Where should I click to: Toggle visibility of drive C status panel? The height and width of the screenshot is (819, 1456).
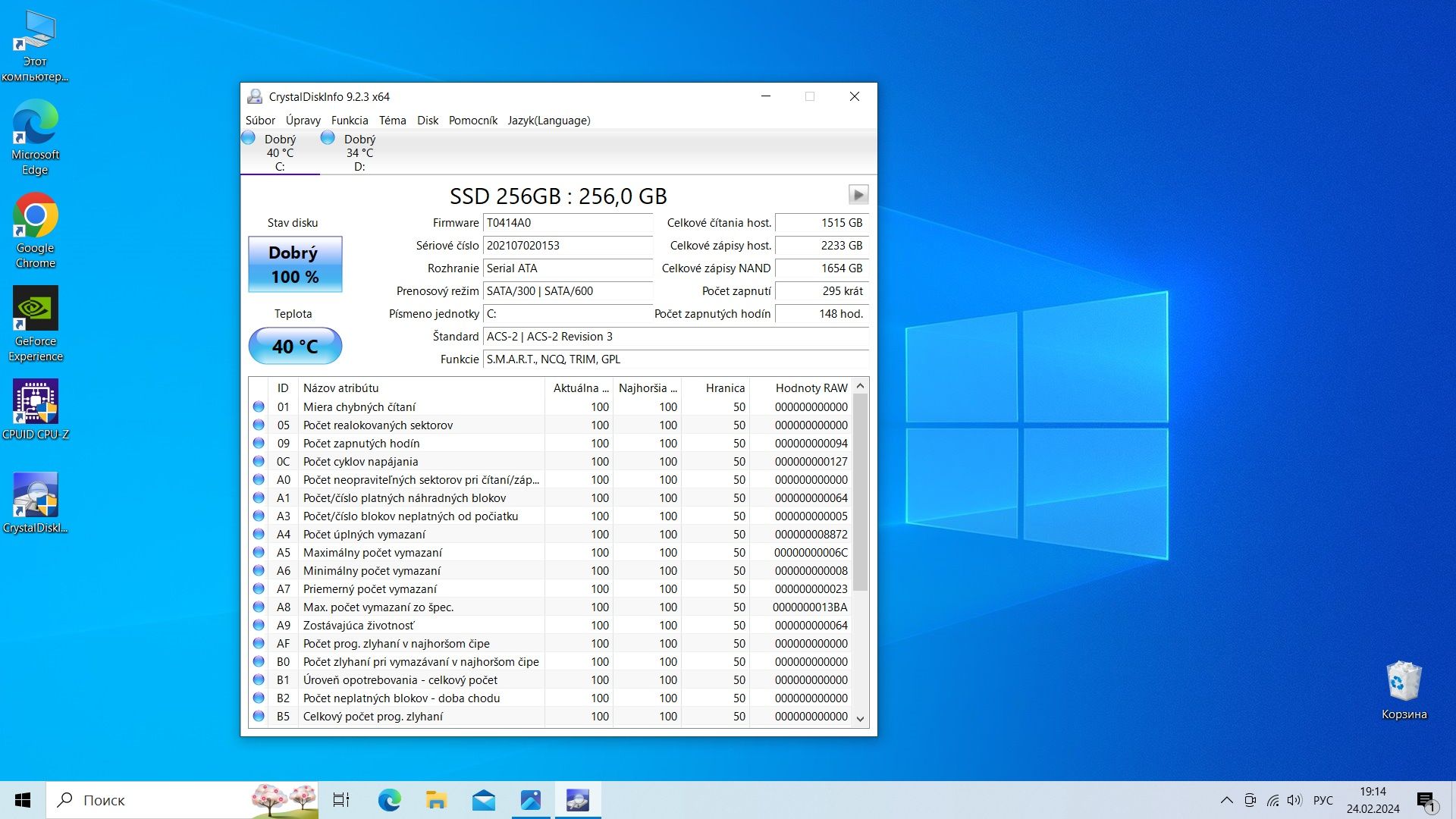pyautogui.click(x=280, y=152)
